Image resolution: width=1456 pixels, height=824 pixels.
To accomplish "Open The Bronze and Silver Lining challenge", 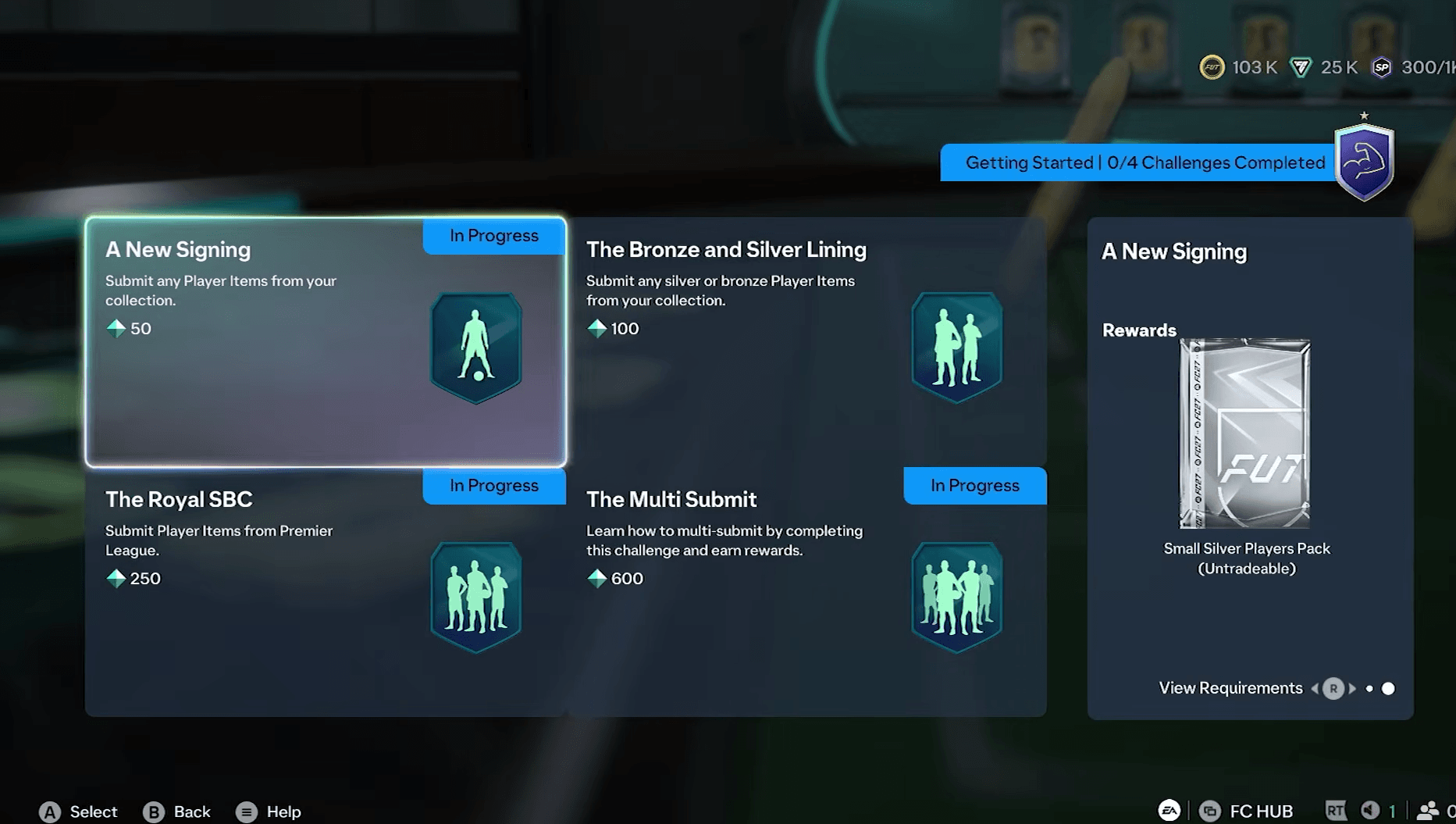I will click(806, 342).
